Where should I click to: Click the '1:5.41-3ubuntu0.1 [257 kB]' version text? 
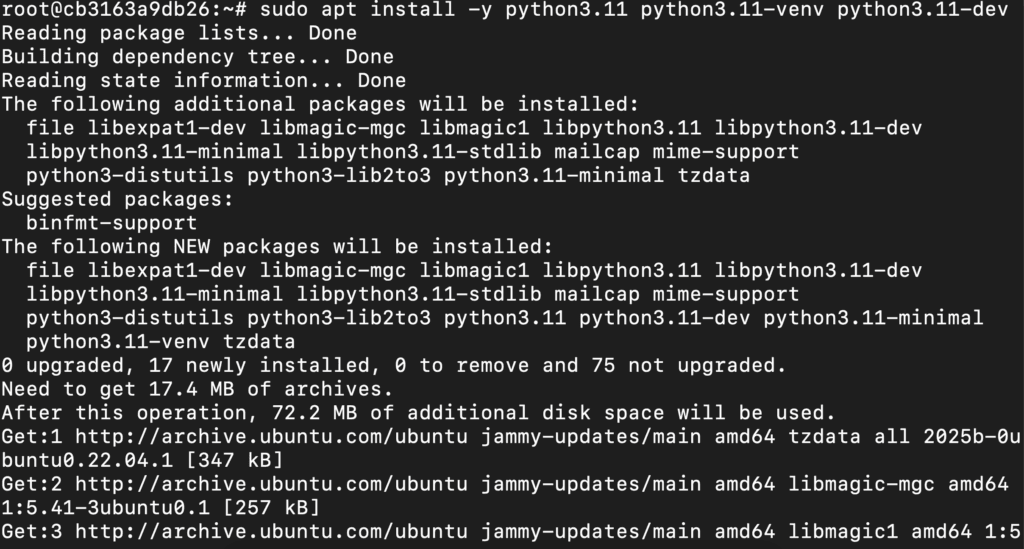click(x=161, y=507)
